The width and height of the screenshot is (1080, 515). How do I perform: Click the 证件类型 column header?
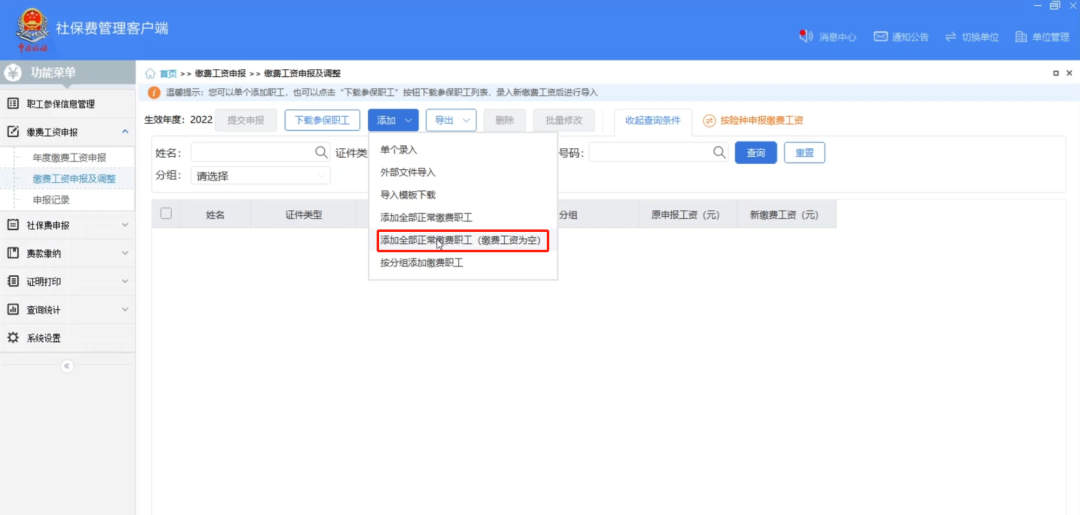click(x=304, y=215)
